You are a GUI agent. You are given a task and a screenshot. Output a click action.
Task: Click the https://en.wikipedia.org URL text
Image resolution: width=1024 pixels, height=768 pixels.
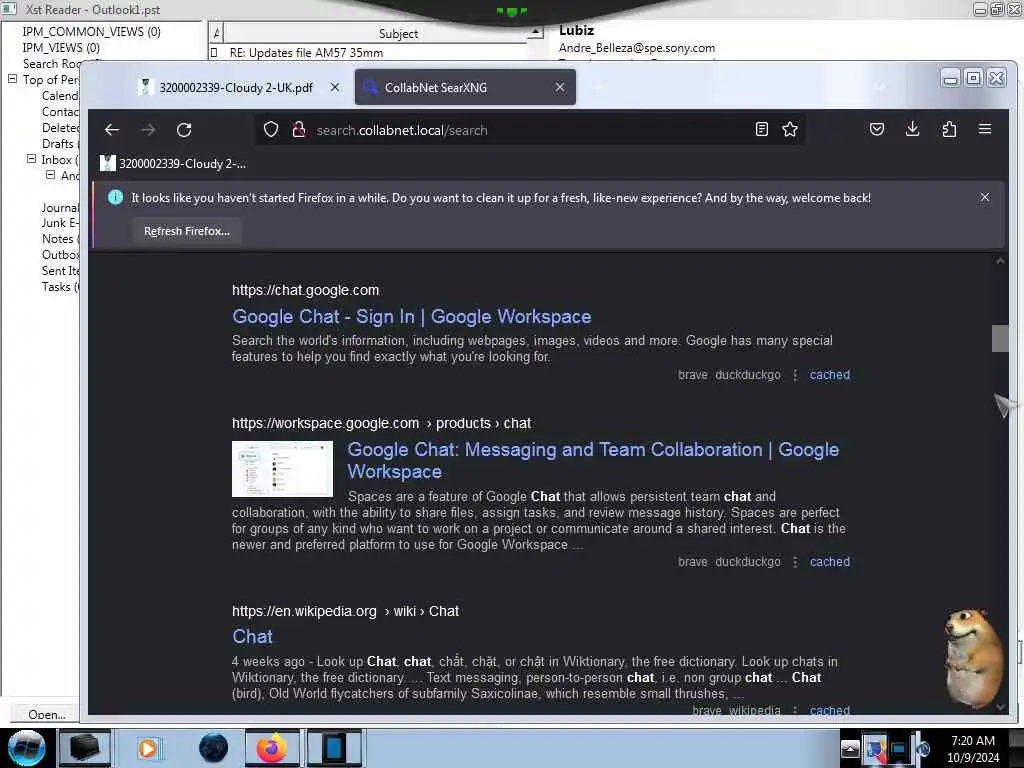coord(304,611)
